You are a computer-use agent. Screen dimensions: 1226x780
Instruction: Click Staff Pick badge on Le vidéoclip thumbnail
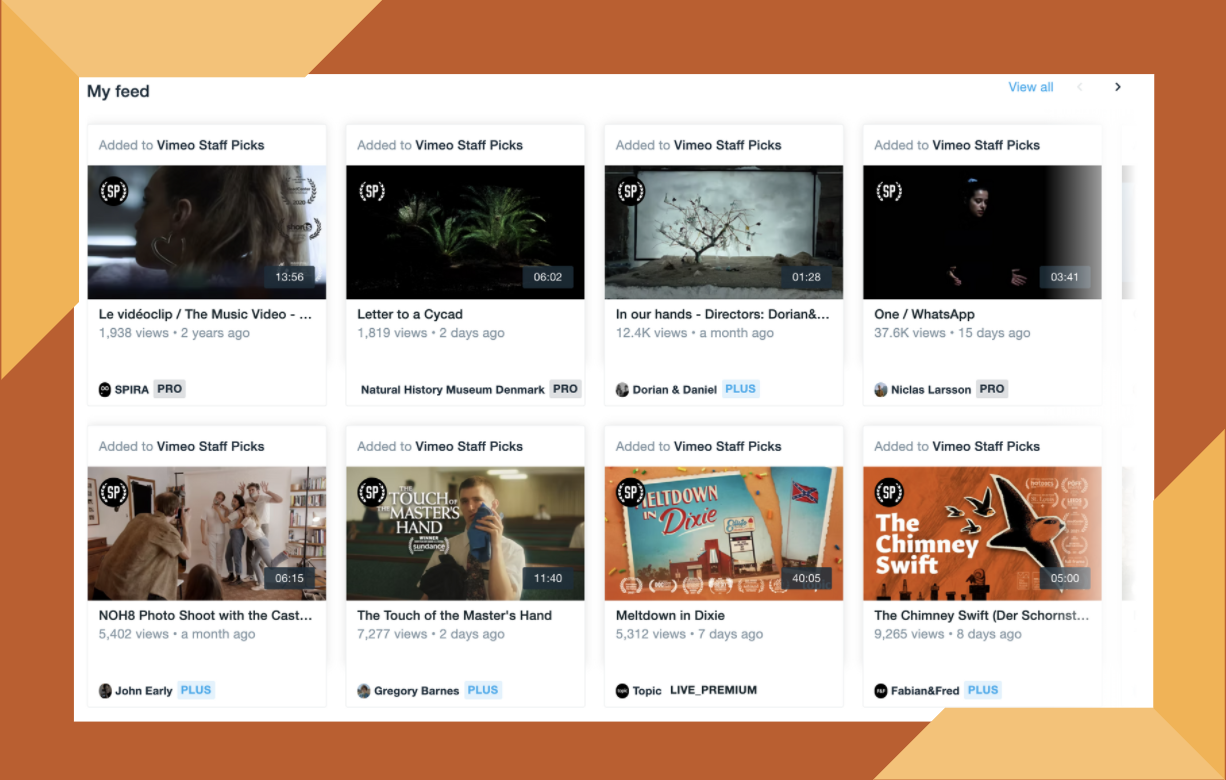point(113,191)
